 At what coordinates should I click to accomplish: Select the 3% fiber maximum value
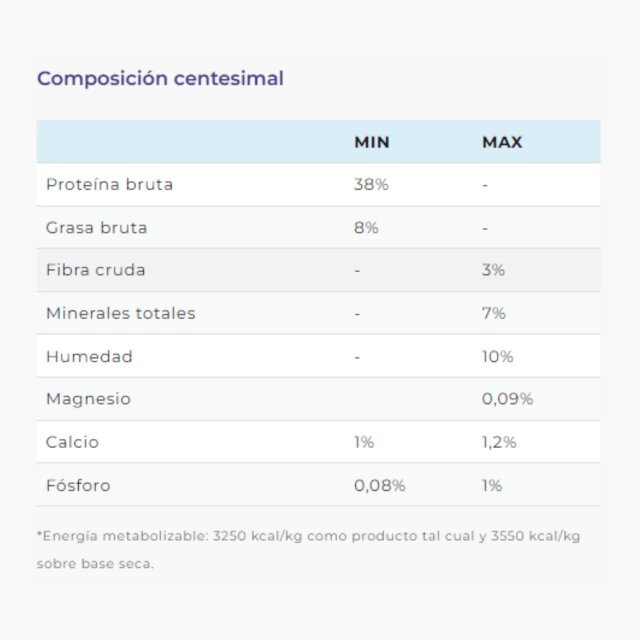(493, 270)
